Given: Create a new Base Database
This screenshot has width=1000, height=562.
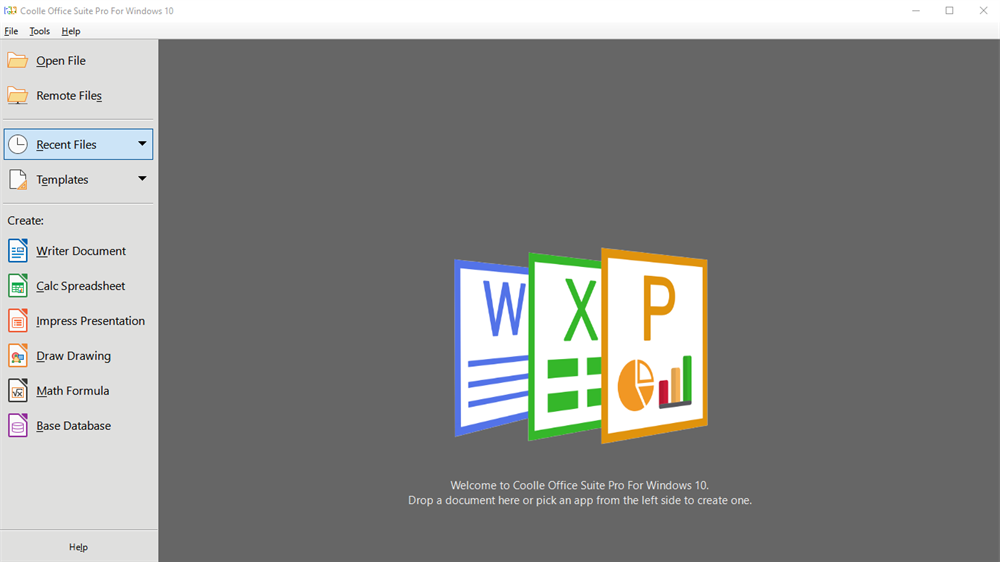Looking at the screenshot, I should point(78,425).
